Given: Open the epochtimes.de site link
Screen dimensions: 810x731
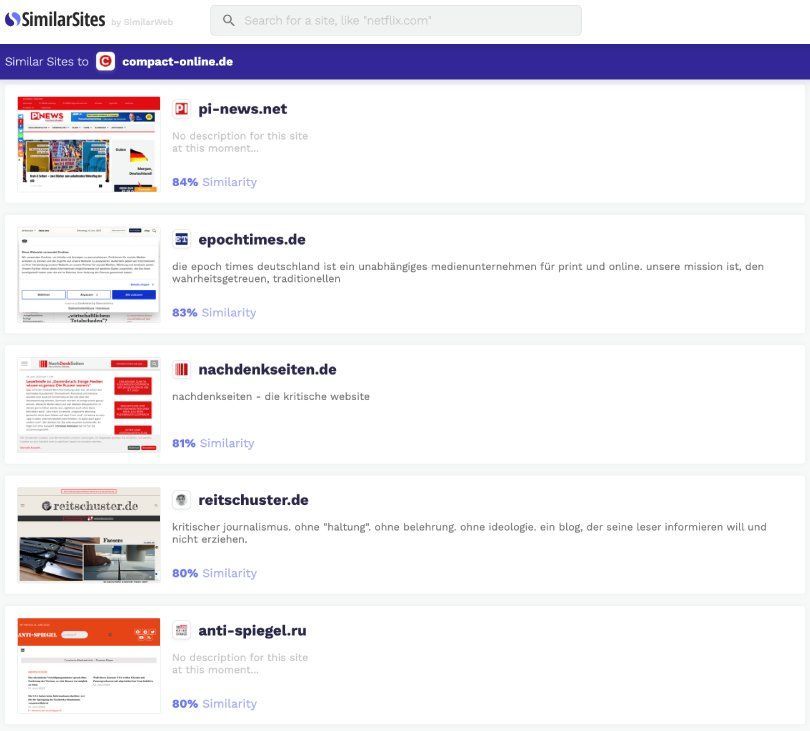Looking at the screenshot, I should pos(251,240).
